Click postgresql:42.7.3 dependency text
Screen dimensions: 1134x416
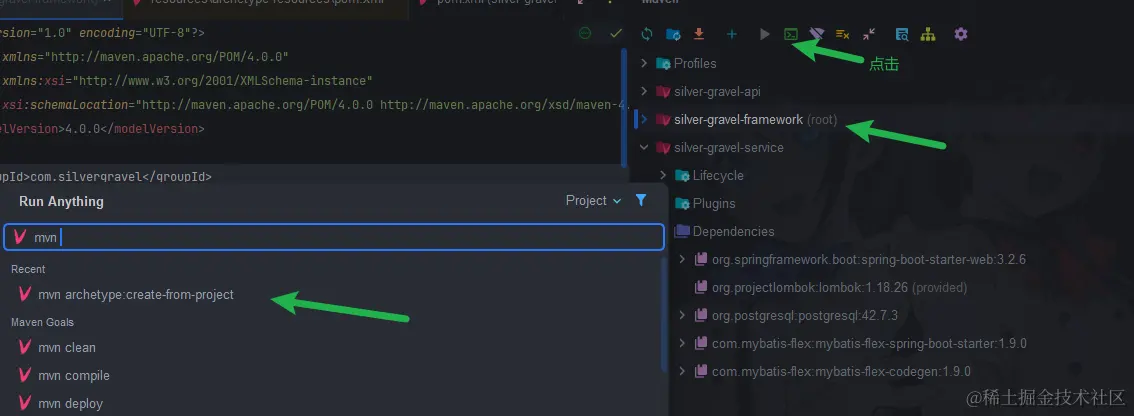click(x=804, y=315)
